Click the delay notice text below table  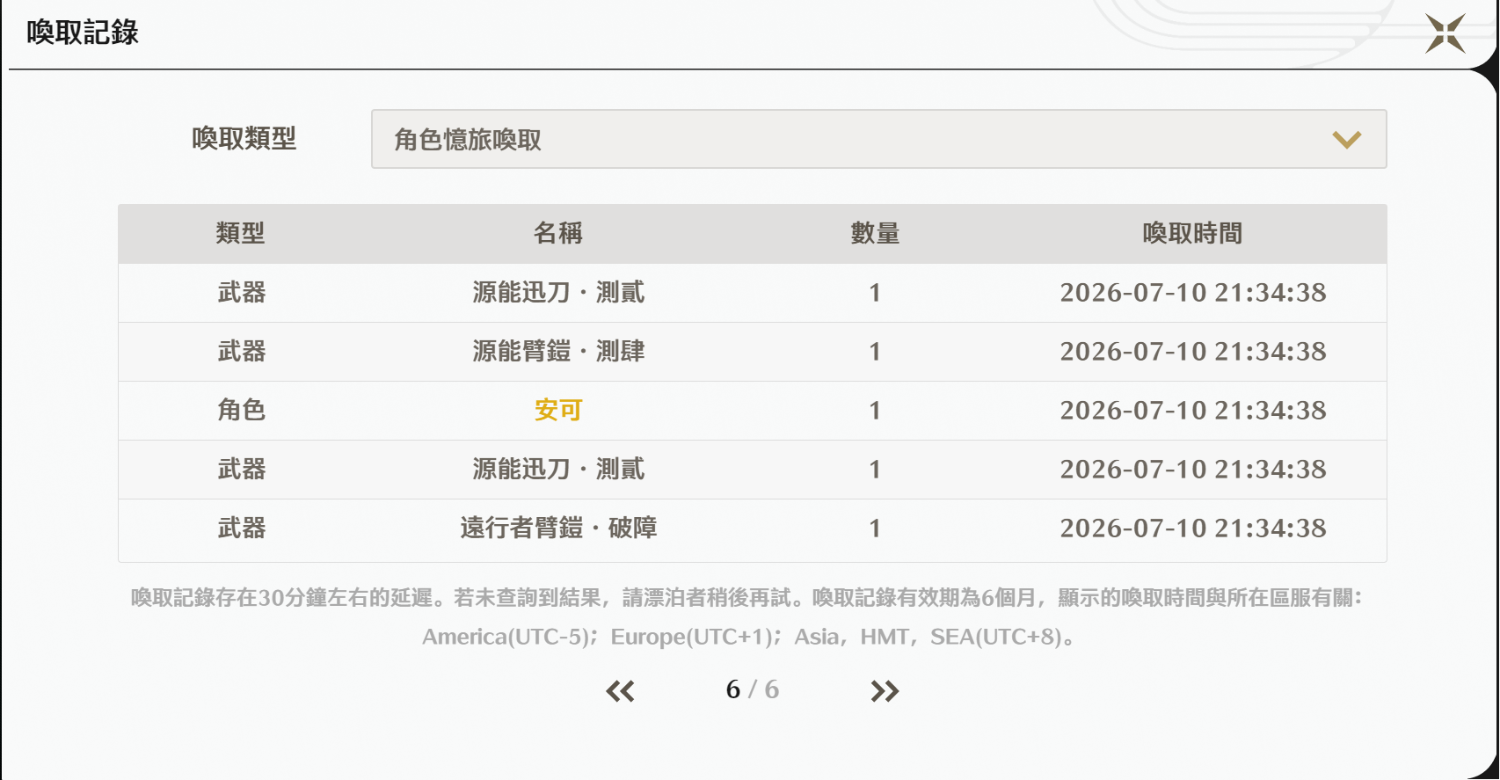tap(748, 617)
